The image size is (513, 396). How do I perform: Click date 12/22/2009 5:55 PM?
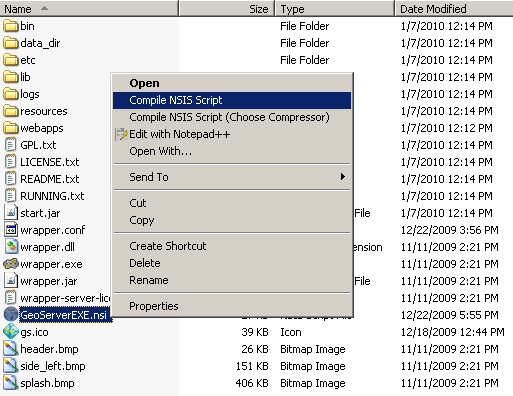pyautogui.click(x=450, y=315)
